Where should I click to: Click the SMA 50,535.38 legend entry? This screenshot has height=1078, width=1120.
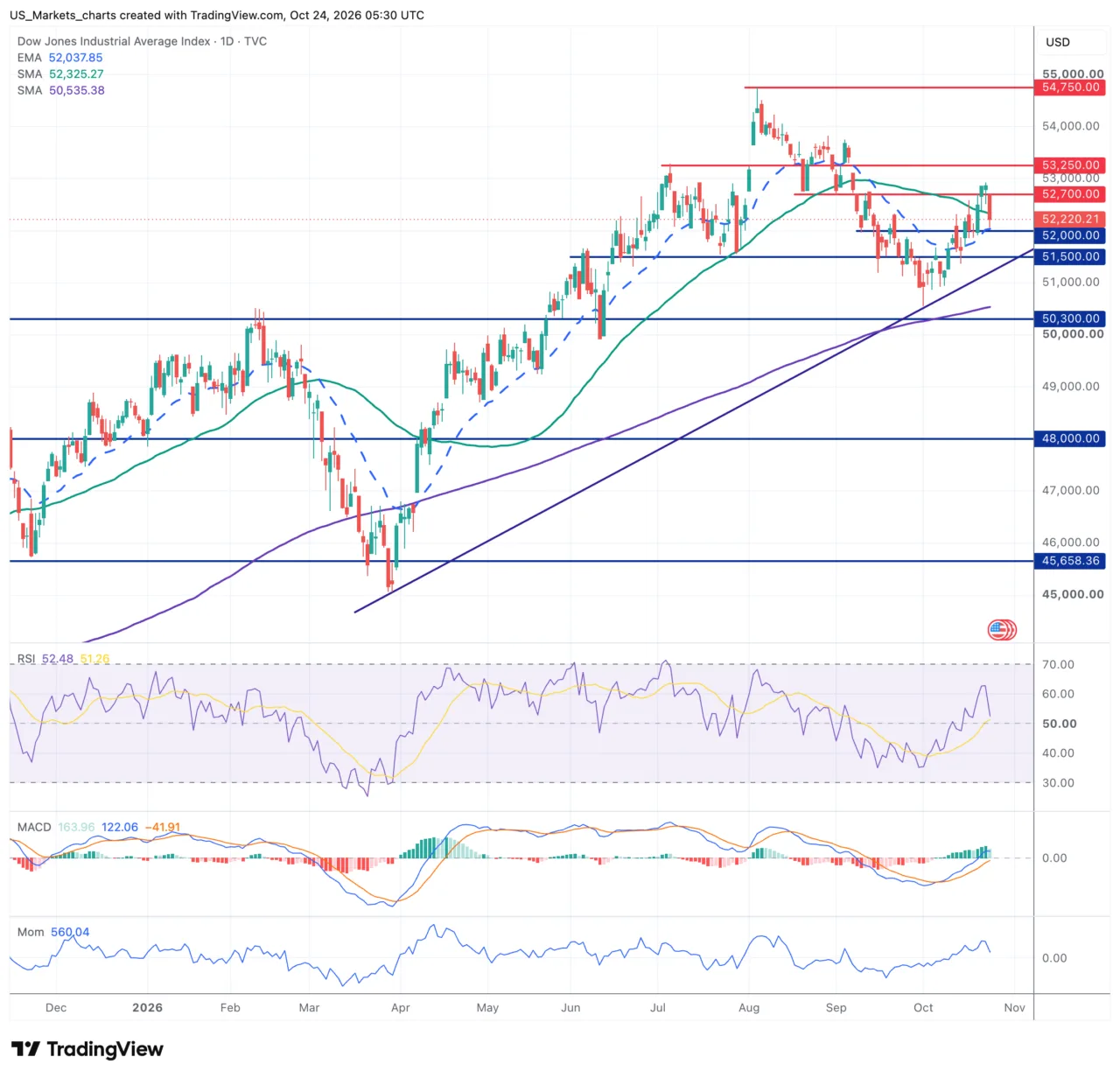click(60, 90)
